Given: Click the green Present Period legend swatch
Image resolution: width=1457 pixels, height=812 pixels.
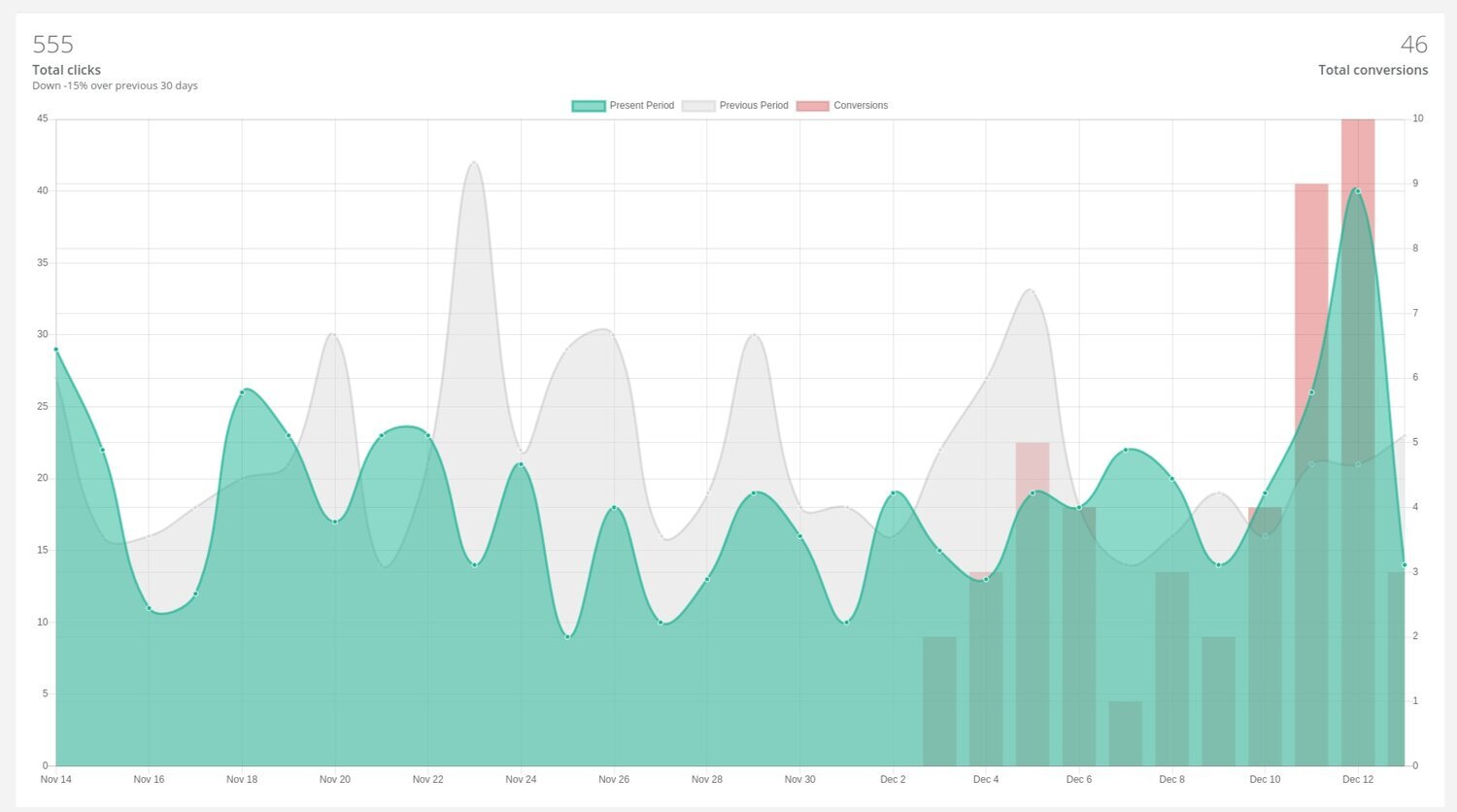Looking at the screenshot, I should (x=589, y=106).
